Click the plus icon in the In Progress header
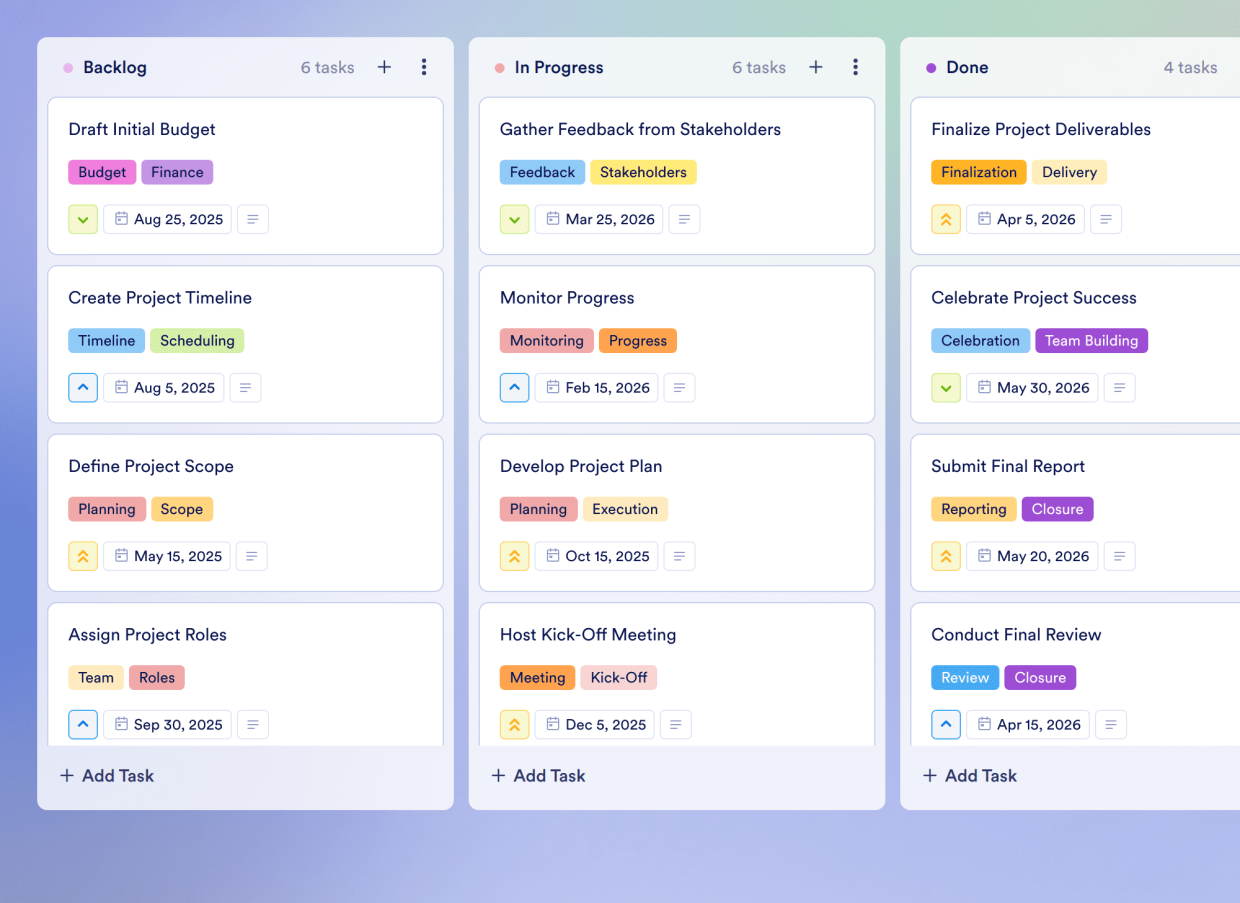1240x903 pixels. tap(816, 67)
